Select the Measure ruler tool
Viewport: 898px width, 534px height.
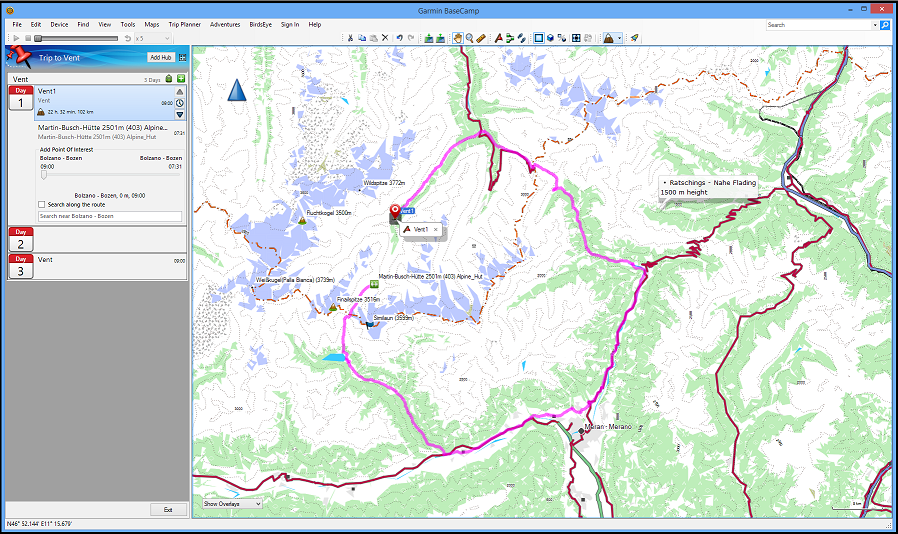tap(481, 38)
